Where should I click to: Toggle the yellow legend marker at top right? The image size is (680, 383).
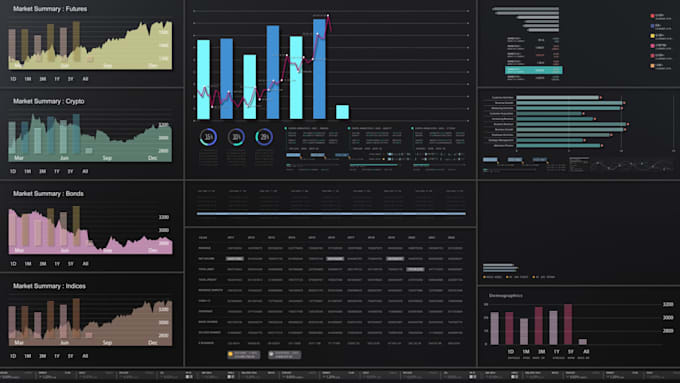click(652, 36)
